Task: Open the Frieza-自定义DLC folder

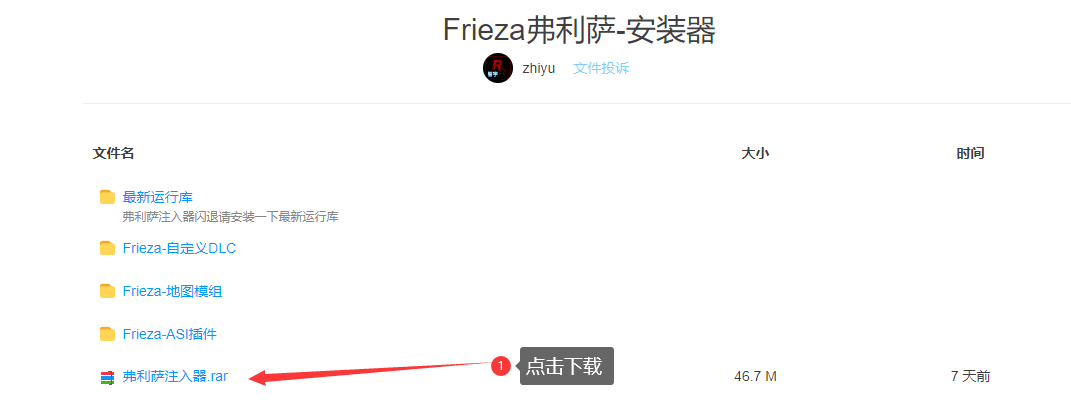Action: click(180, 249)
